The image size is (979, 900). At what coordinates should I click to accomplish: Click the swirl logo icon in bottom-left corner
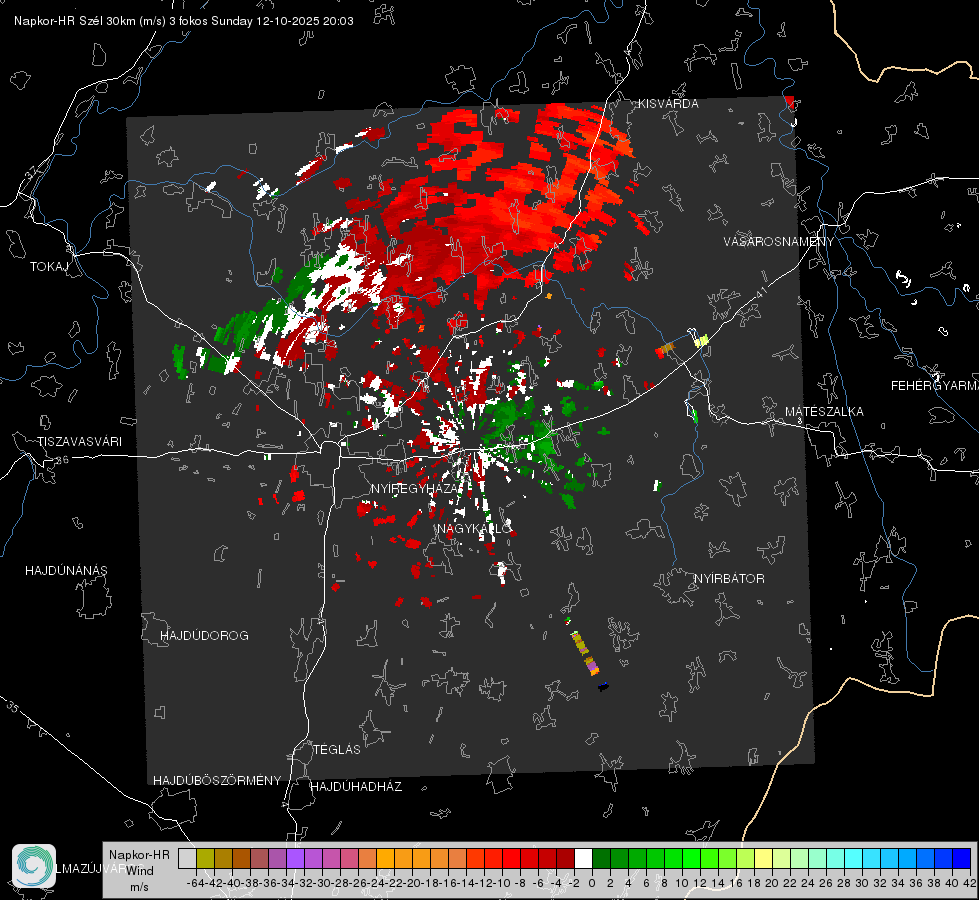coord(34,866)
